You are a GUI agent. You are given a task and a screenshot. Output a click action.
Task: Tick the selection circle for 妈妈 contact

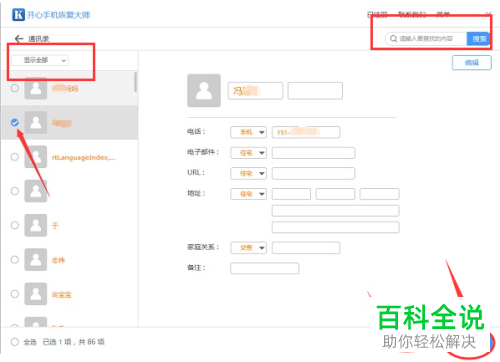pyautogui.click(x=15, y=88)
